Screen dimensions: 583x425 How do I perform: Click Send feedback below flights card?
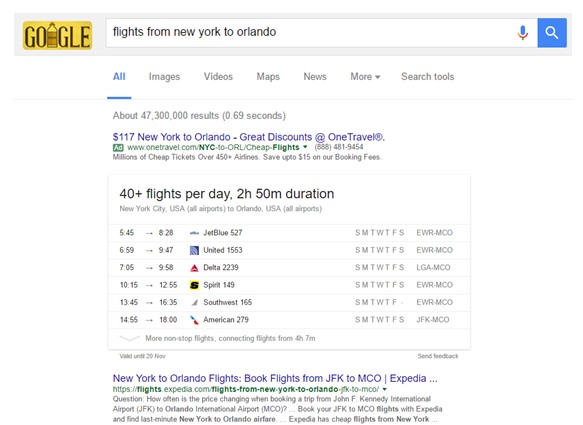tap(438, 356)
